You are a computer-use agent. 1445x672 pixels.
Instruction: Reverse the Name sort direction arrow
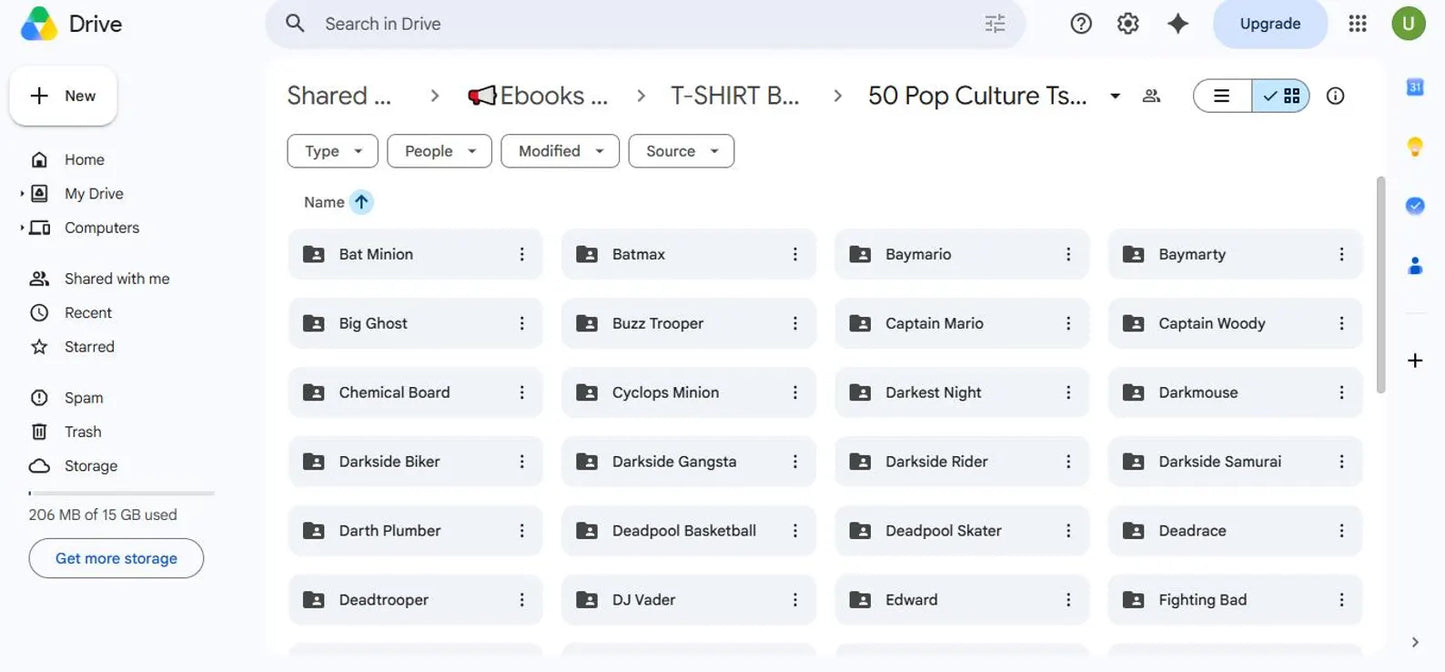361,202
